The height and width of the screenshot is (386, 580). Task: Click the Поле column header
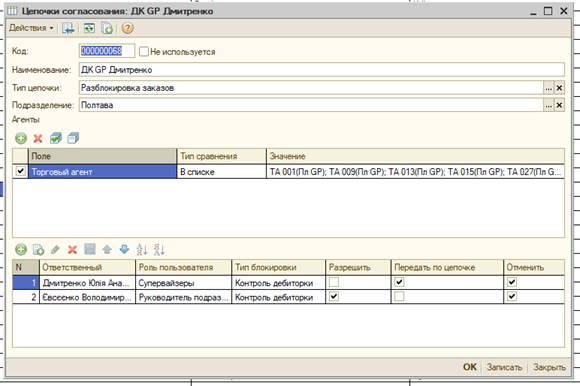click(x=102, y=156)
